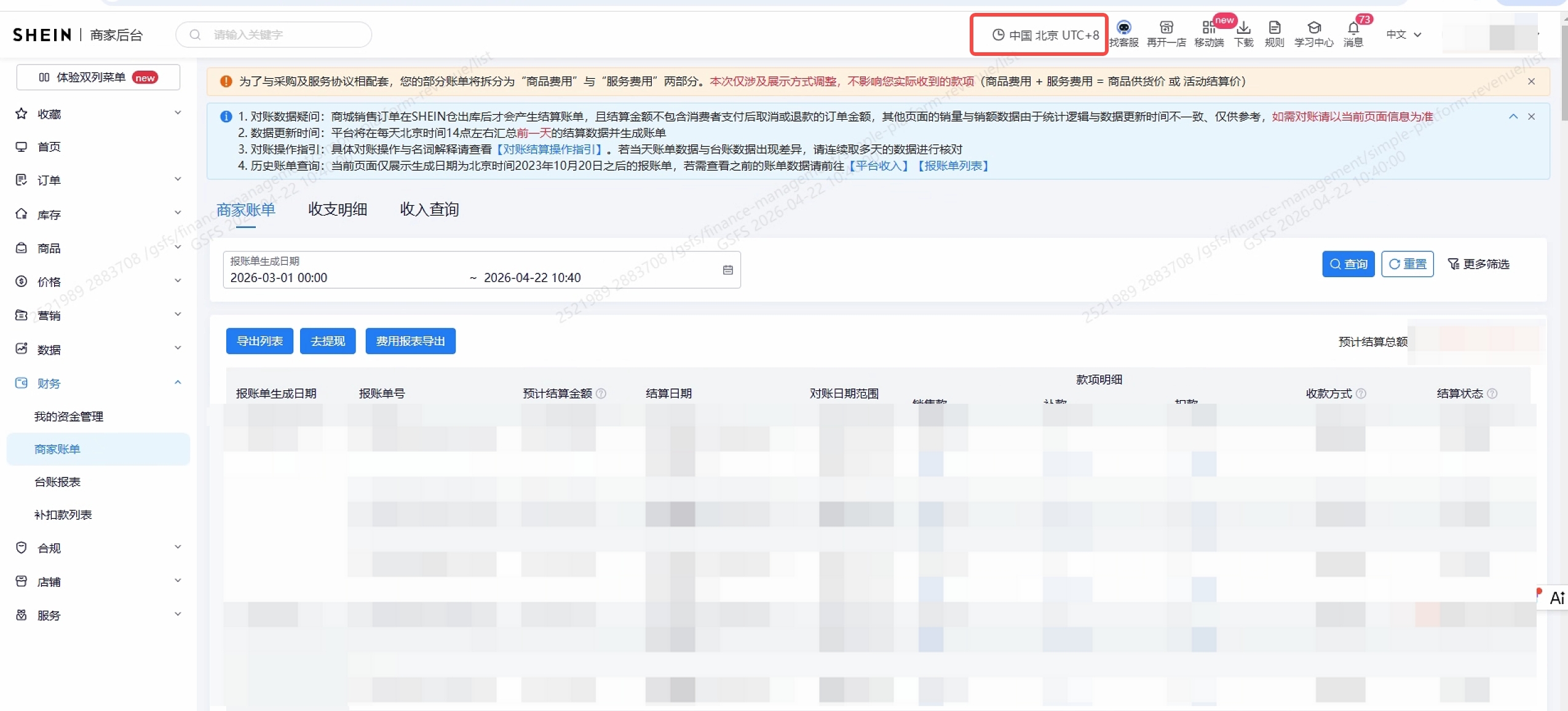Open the 下载 download icon
The image size is (1568, 711).
click(x=1243, y=28)
